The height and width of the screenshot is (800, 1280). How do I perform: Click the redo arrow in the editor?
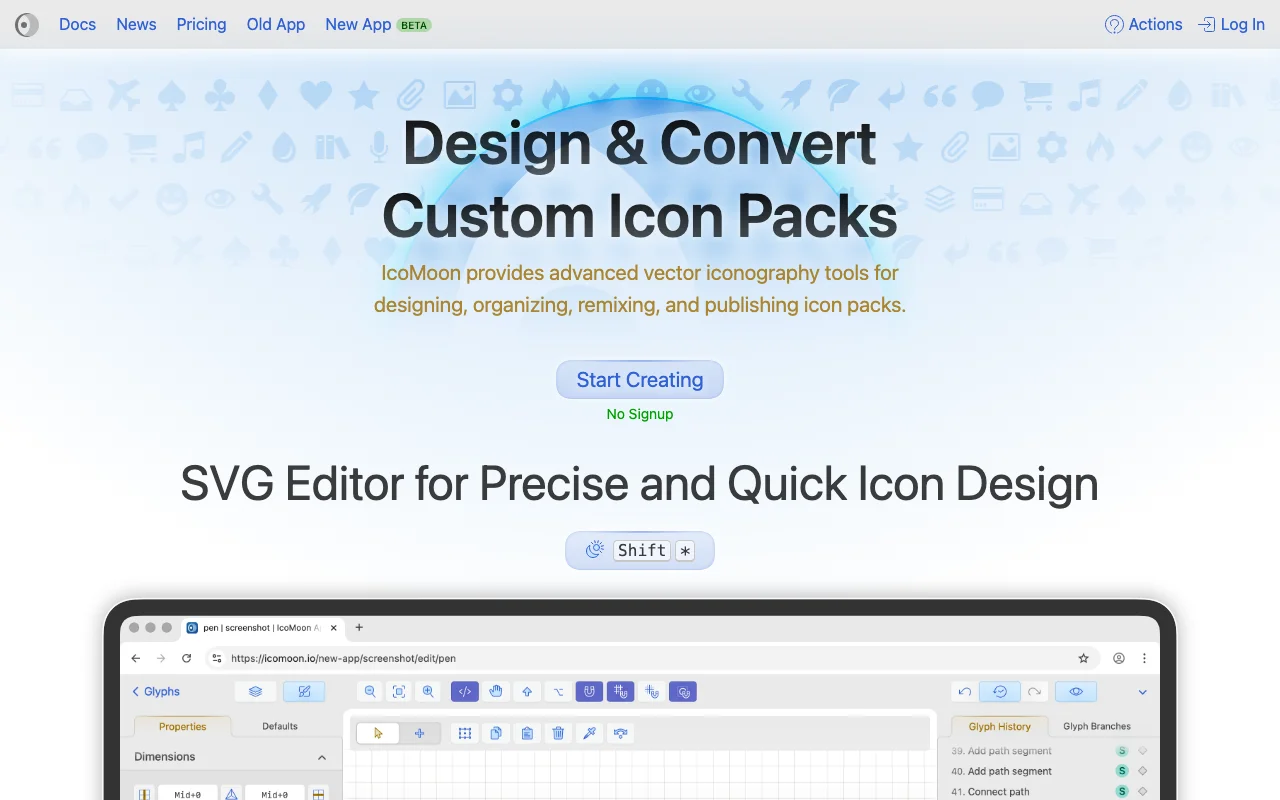tap(1035, 691)
